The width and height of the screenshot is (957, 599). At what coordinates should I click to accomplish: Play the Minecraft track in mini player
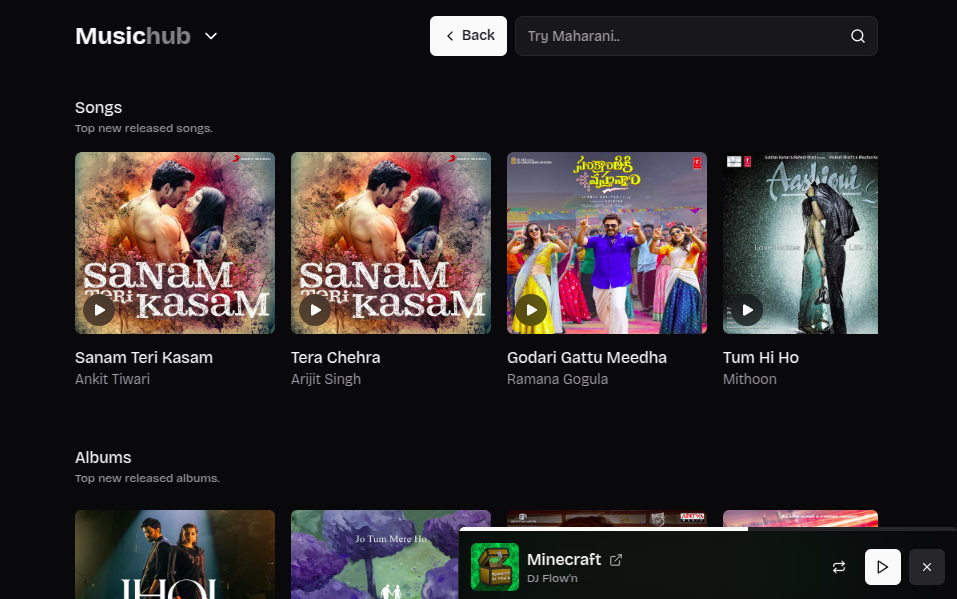[x=882, y=567]
